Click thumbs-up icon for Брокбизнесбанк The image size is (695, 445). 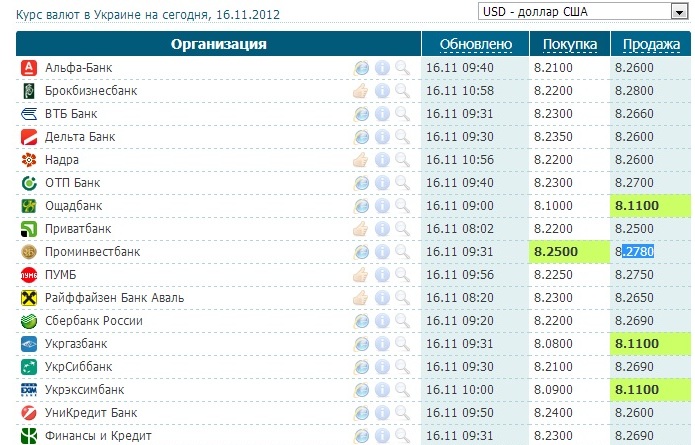[361, 91]
